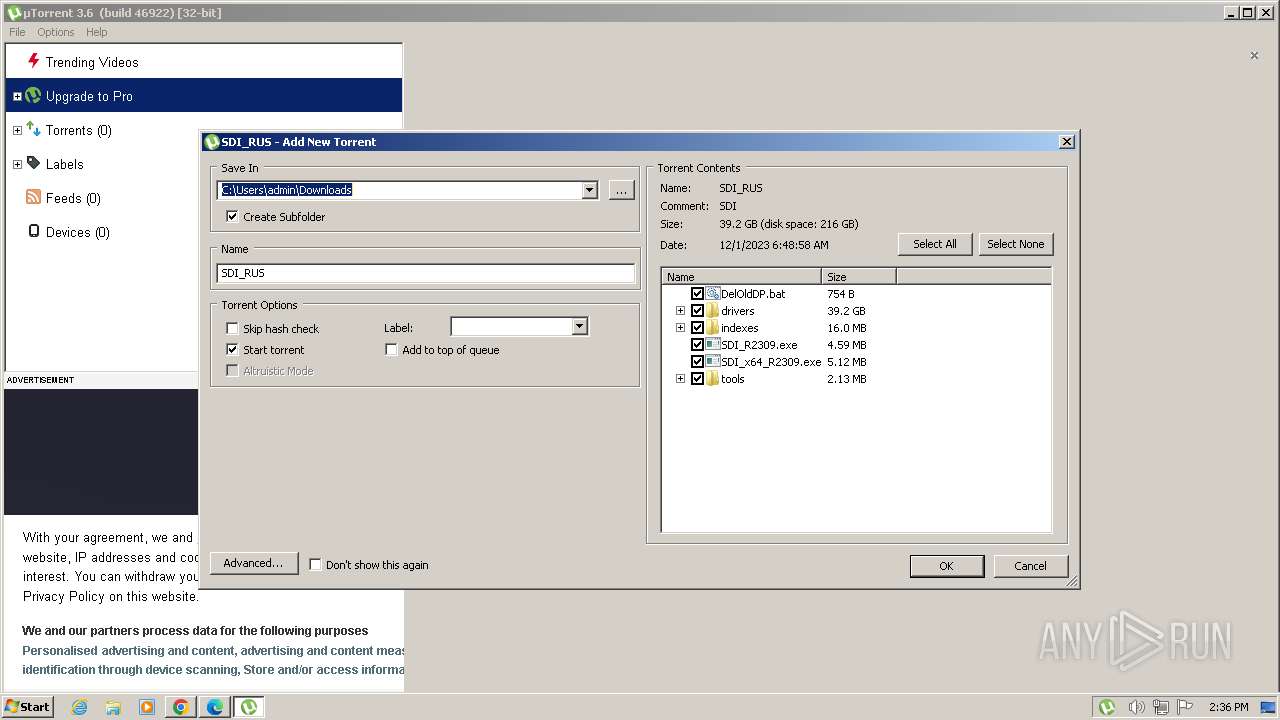Click the Torrents arrows icon in sidebar
This screenshot has height=720, width=1280.
(33, 129)
